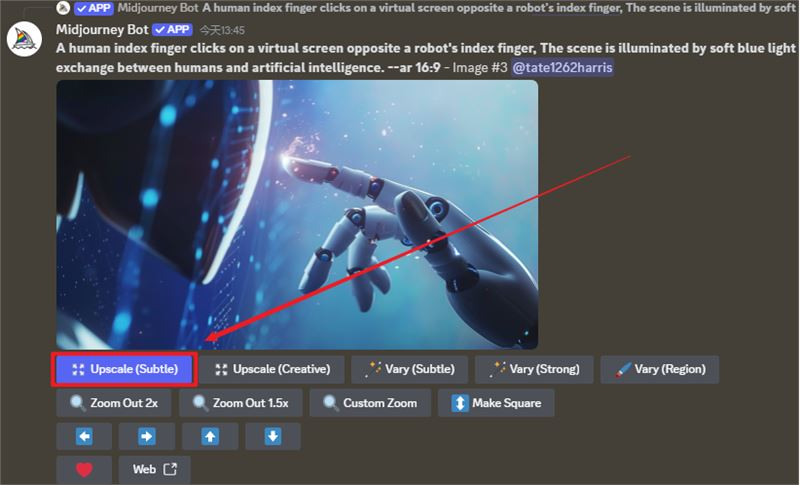Open the generated robot hand image
The width and height of the screenshot is (800, 485).
tap(297, 214)
